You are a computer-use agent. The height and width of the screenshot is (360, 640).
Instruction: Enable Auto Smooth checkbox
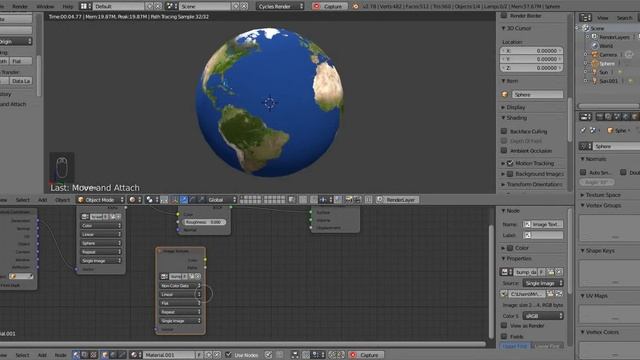(583, 172)
